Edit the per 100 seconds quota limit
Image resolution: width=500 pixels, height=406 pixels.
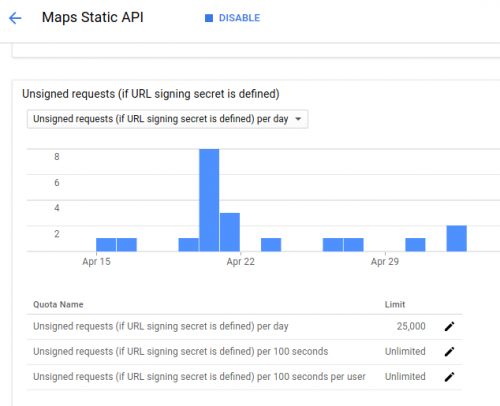pyautogui.click(x=449, y=352)
